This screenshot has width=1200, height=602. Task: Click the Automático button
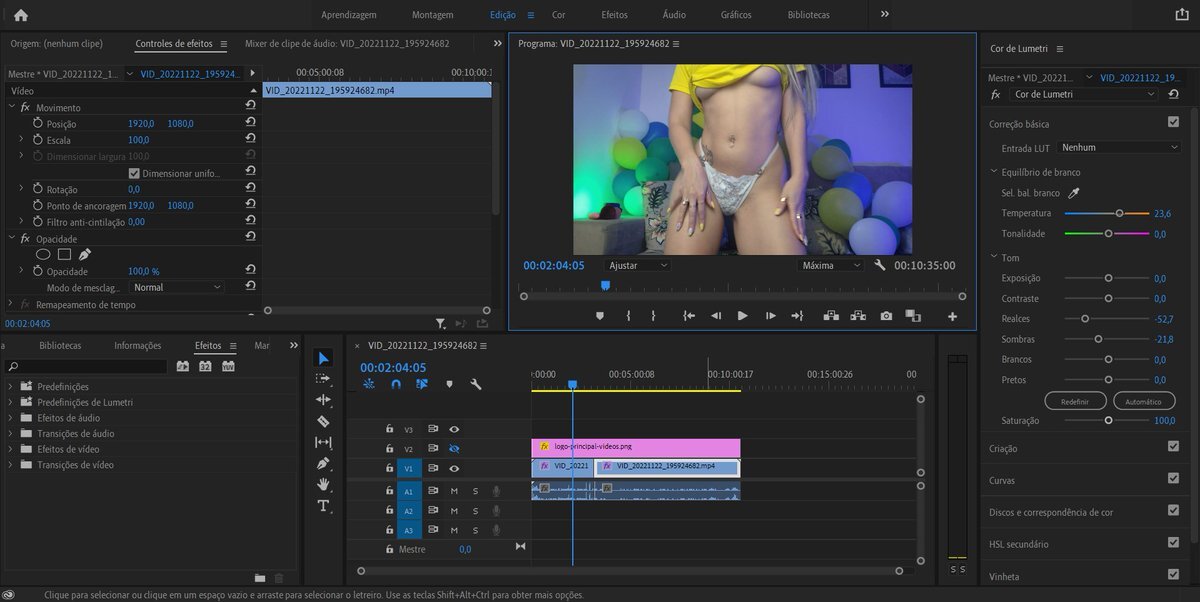[x=1143, y=401]
